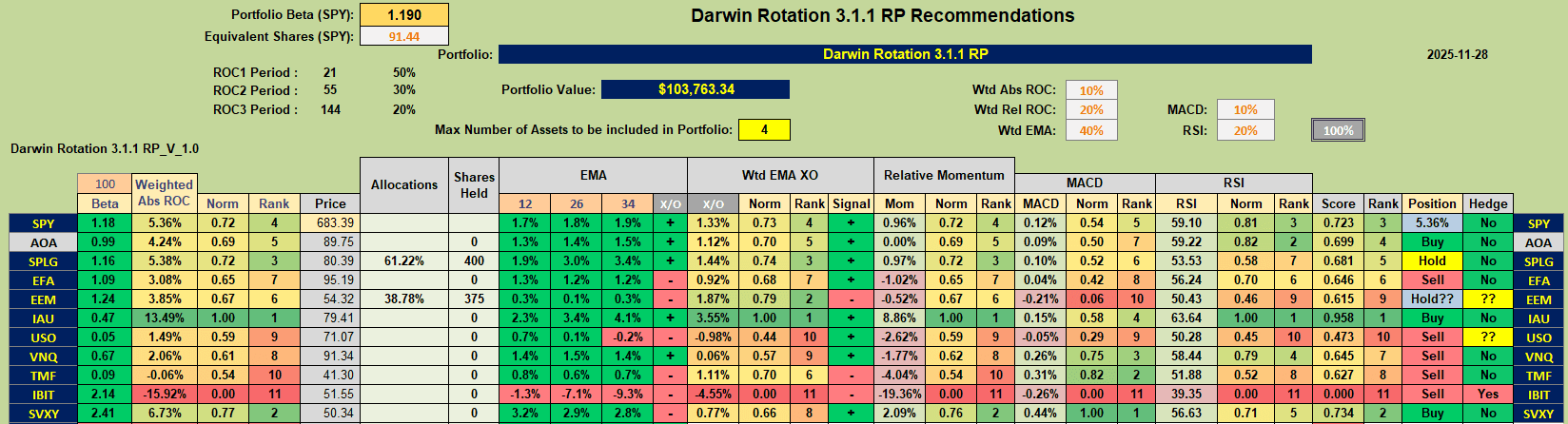Click the Allocations column header
The width and height of the screenshot is (1568, 424).
tap(404, 184)
